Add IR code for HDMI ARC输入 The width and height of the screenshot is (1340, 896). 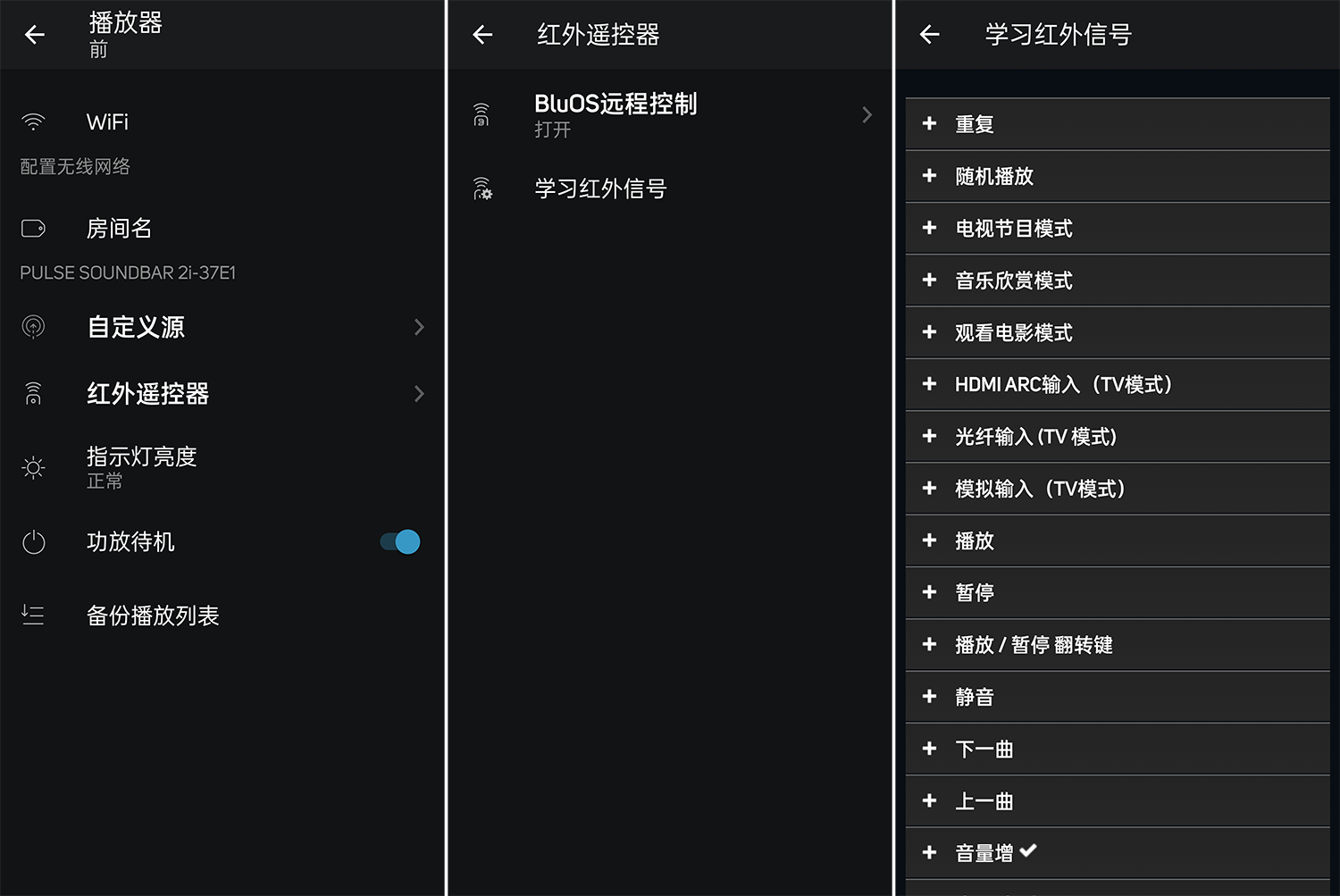coord(929,384)
